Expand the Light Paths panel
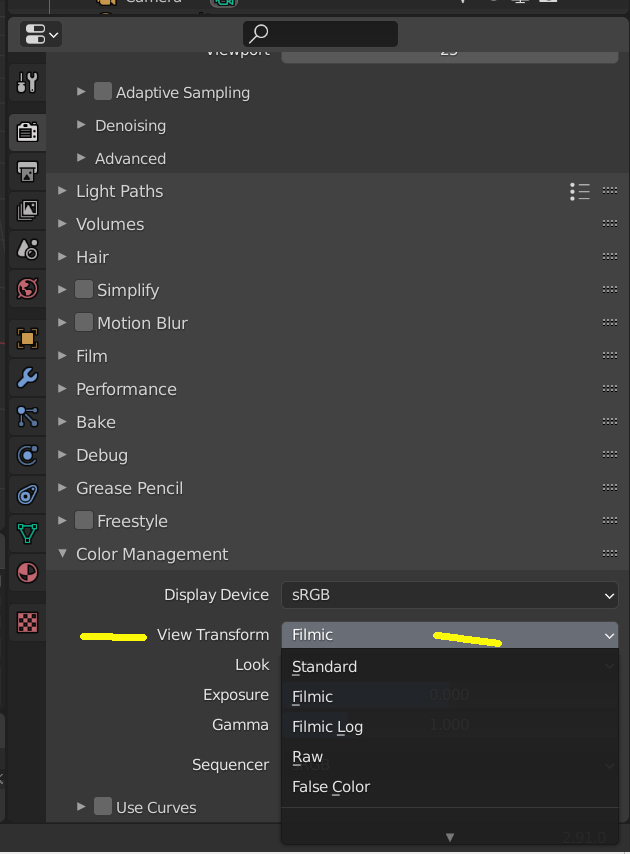Image resolution: width=630 pixels, height=854 pixels. [x=119, y=191]
